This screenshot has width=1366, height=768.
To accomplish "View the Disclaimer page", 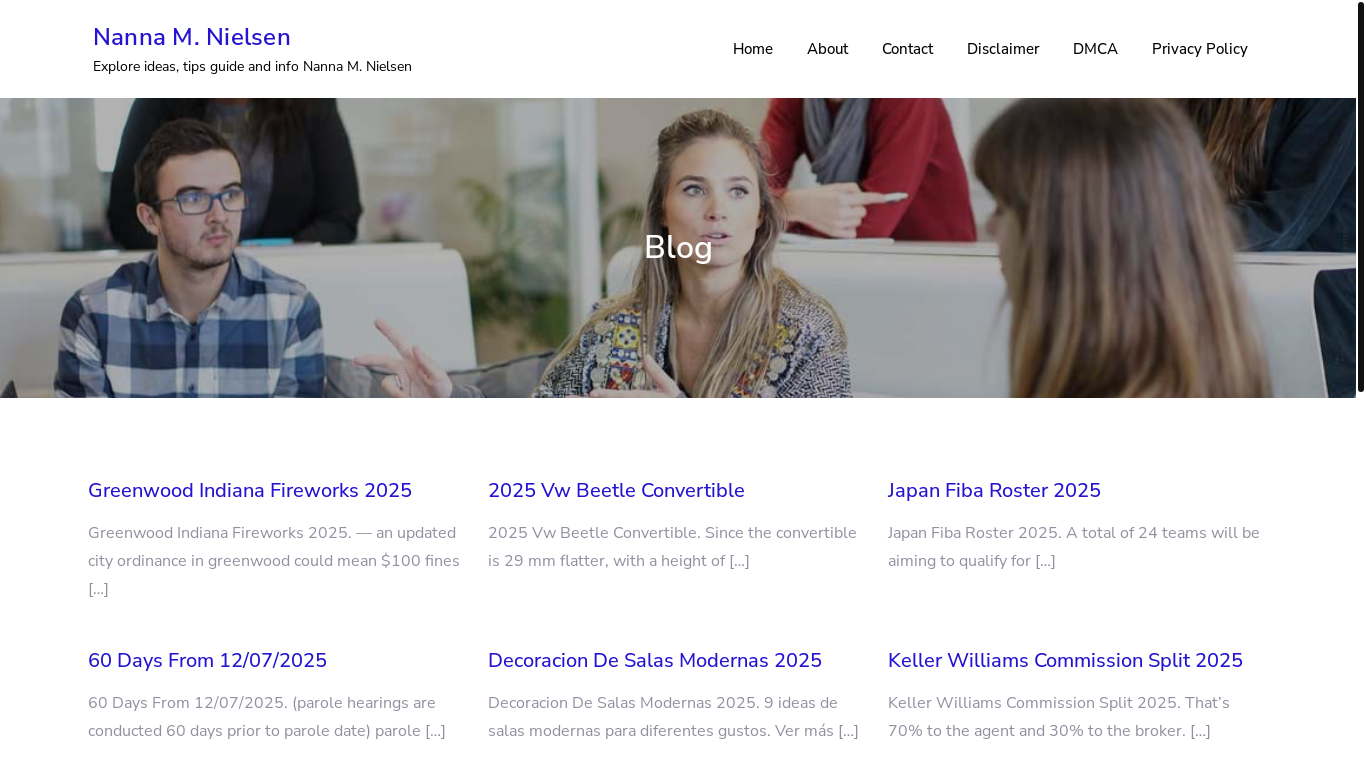I will click(1003, 49).
